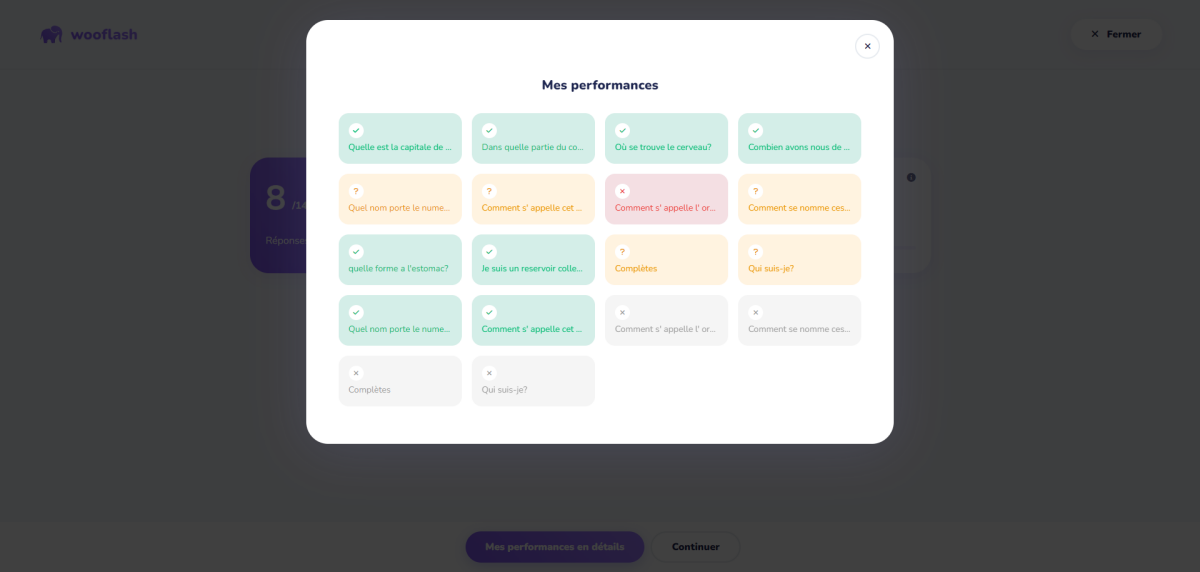Open green 'Comment s'appelle cet' card
This screenshot has width=1200, height=572.
point(533,320)
